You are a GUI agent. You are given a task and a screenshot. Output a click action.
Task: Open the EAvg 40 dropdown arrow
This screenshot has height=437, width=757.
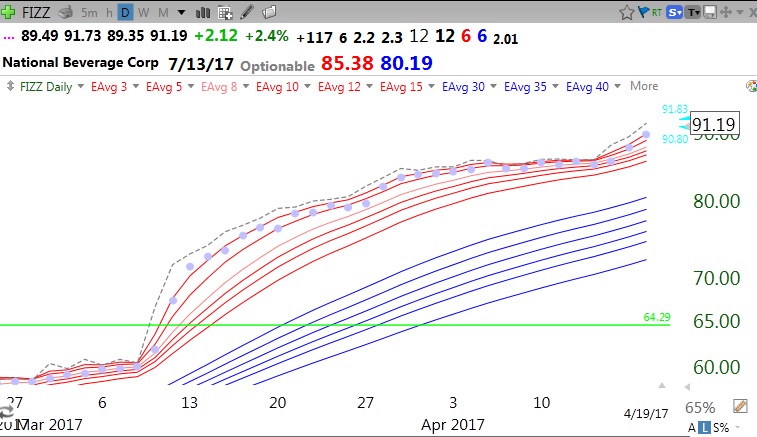(x=617, y=86)
